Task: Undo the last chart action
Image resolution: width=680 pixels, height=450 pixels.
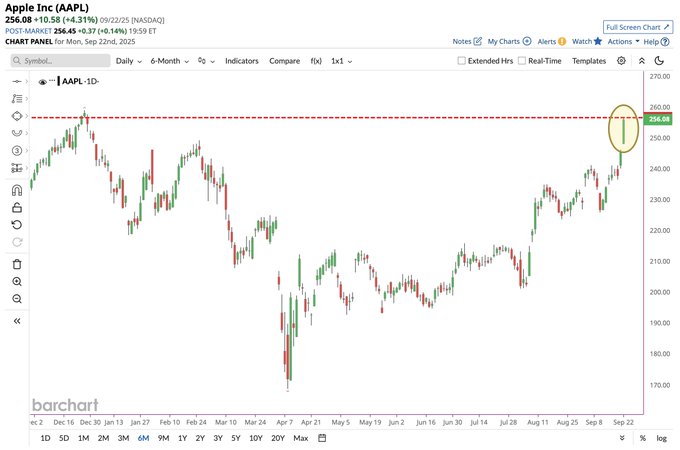Action: [x=16, y=225]
